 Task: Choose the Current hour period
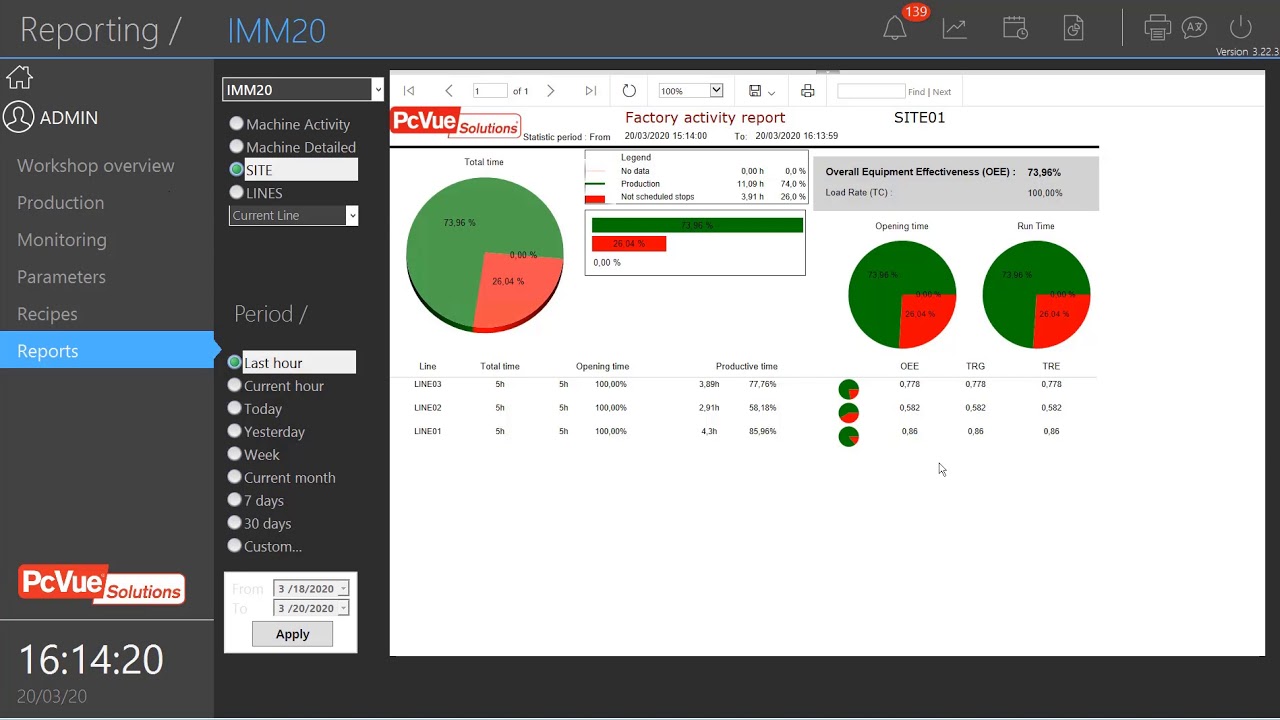234,385
